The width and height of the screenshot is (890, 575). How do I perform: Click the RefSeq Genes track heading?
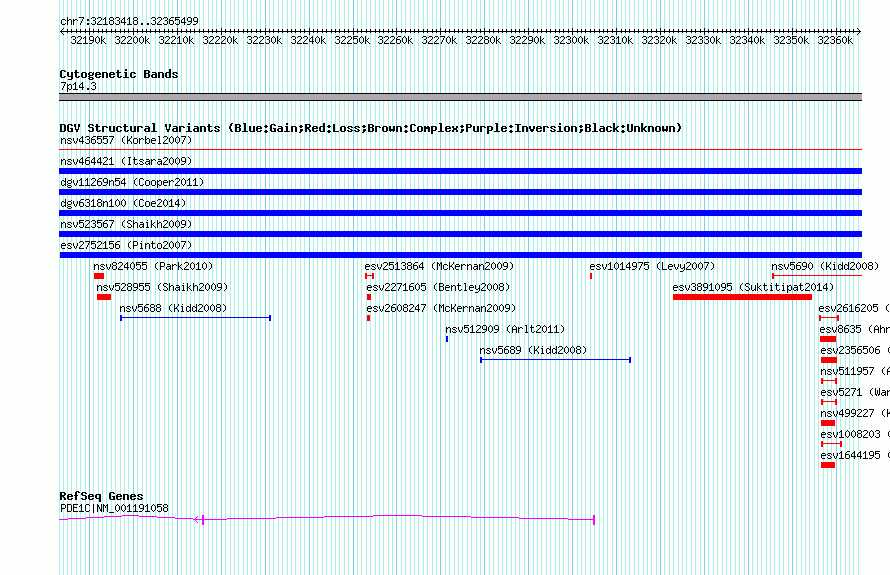(x=101, y=496)
